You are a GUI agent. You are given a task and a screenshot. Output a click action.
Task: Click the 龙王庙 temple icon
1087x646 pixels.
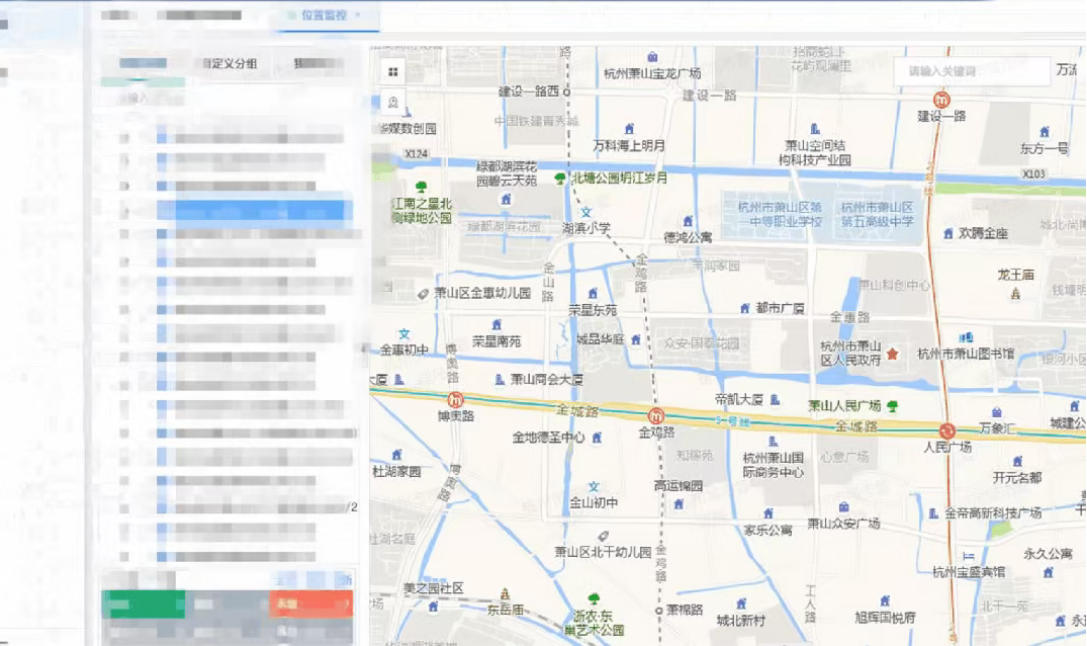(x=1016, y=293)
